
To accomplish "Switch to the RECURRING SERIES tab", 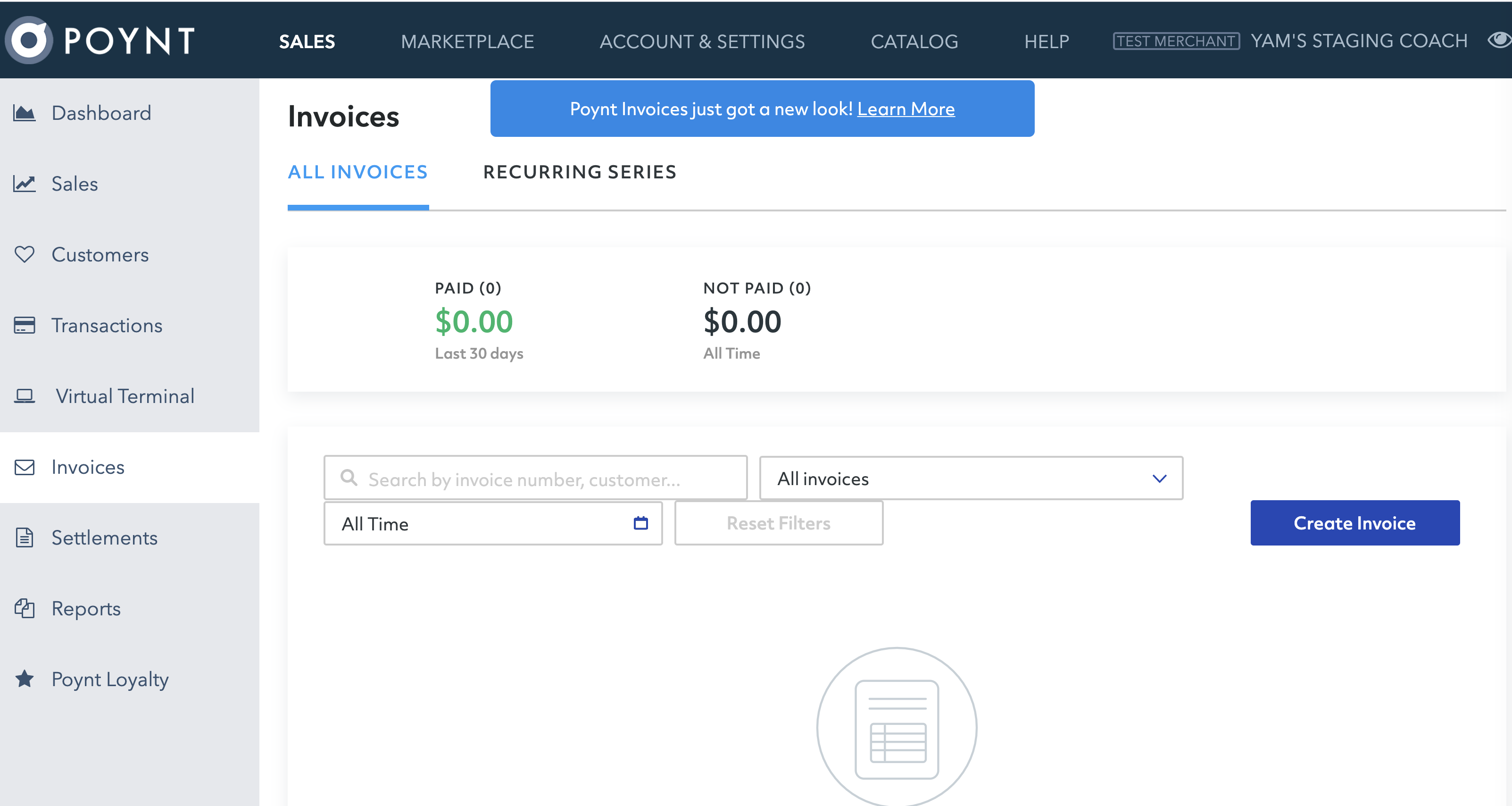I will pyautogui.click(x=580, y=172).
